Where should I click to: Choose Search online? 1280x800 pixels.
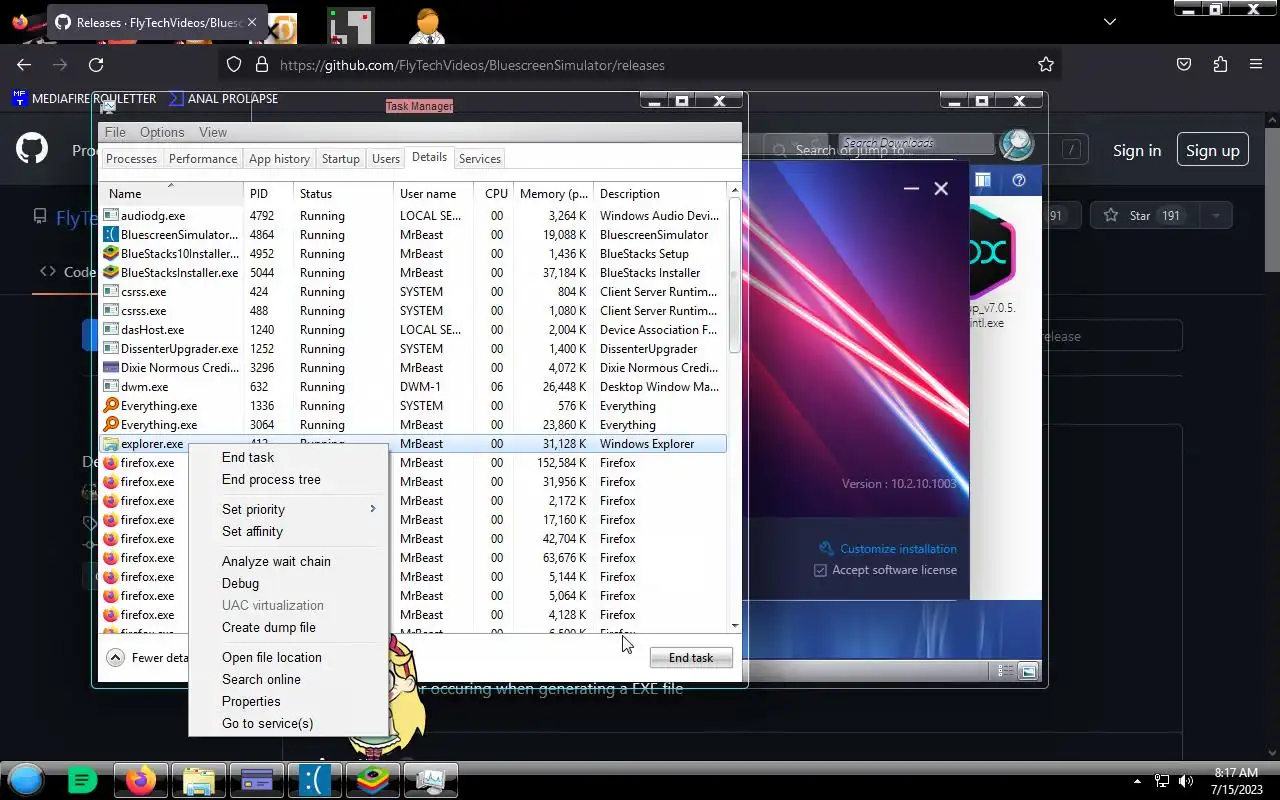pyautogui.click(x=288, y=679)
